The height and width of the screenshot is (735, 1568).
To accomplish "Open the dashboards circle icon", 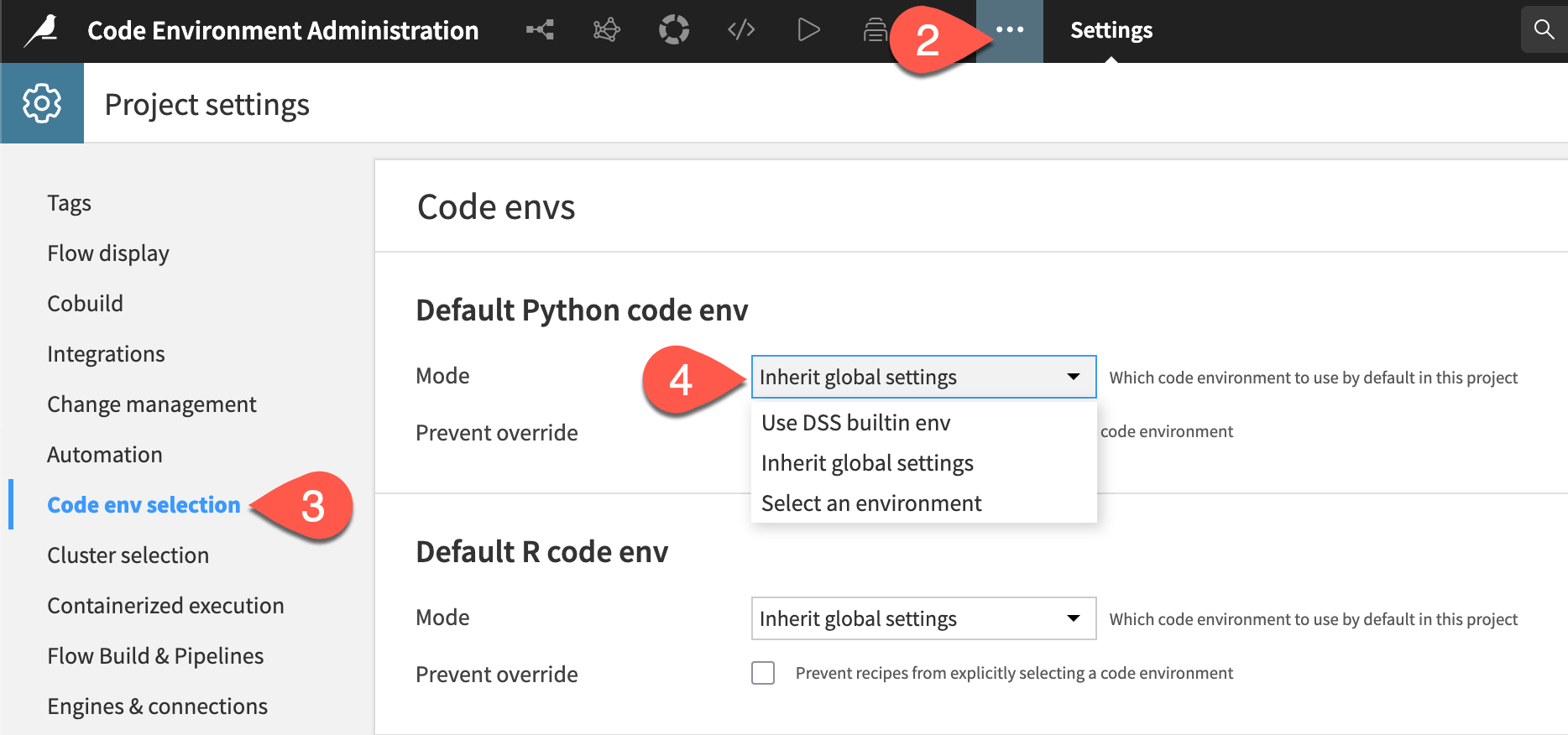I will [674, 30].
